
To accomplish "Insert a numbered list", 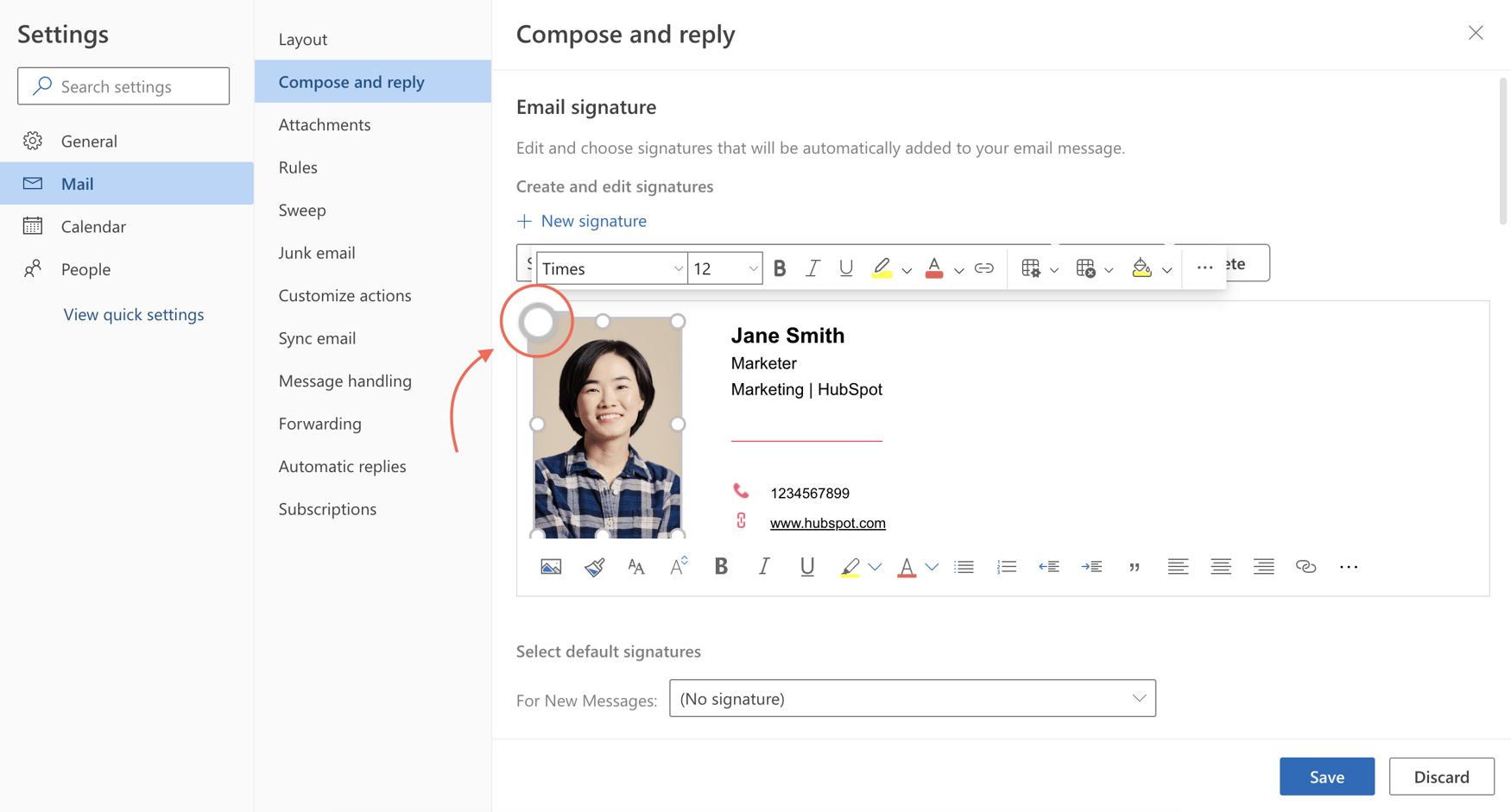I will click(x=1007, y=567).
